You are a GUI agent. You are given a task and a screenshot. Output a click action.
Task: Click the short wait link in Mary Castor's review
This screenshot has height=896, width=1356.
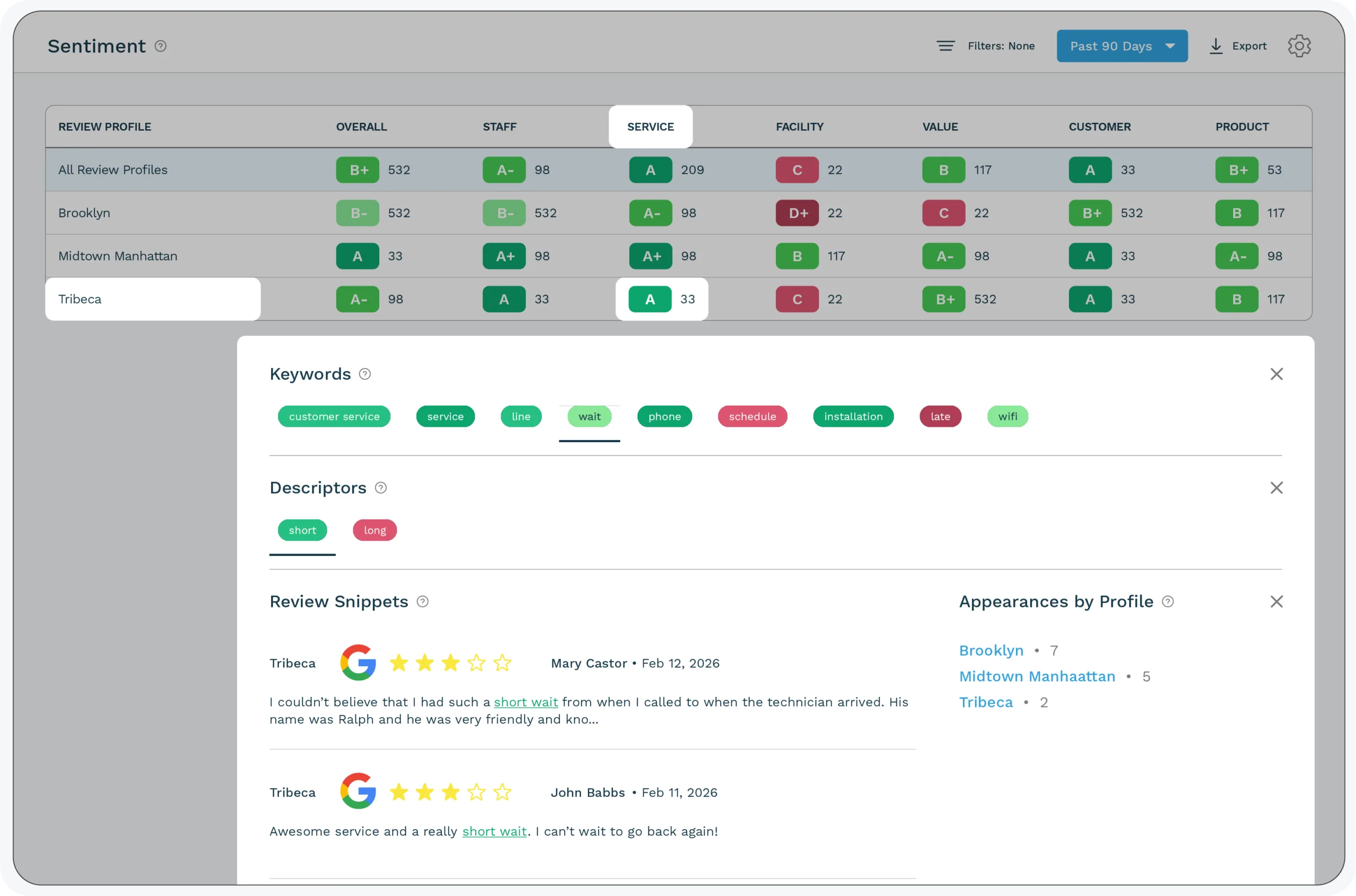[525, 702]
